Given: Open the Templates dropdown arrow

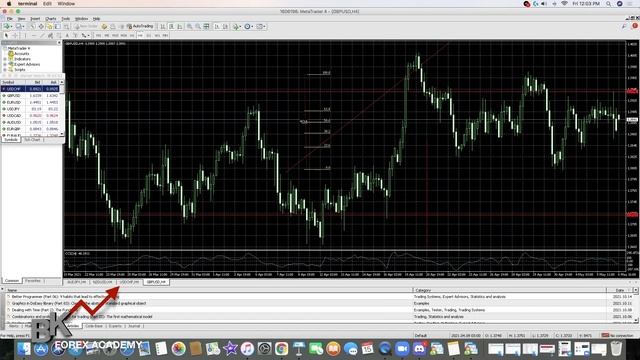Looking at the screenshot, I should point(264,26).
